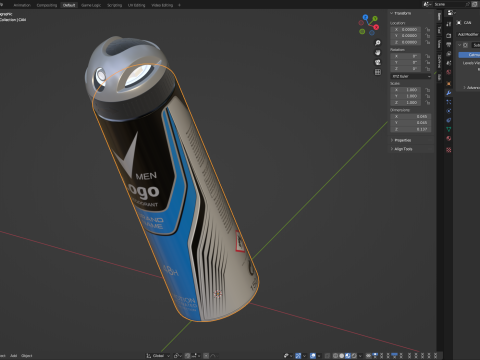
Task: Open the World properties tab icon
Action: coord(449,72)
